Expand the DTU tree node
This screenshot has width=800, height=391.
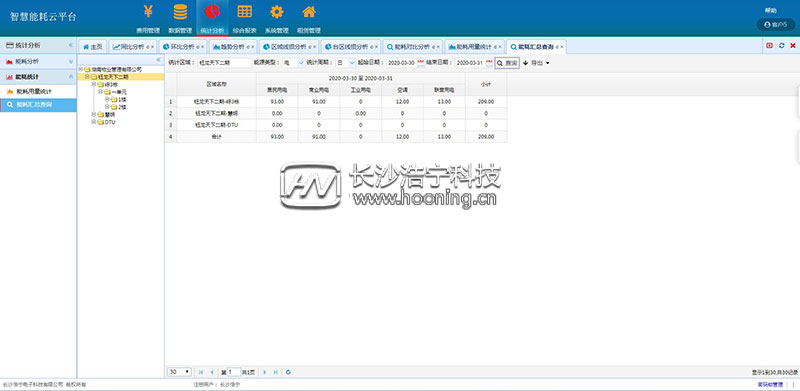pos(93,123)
